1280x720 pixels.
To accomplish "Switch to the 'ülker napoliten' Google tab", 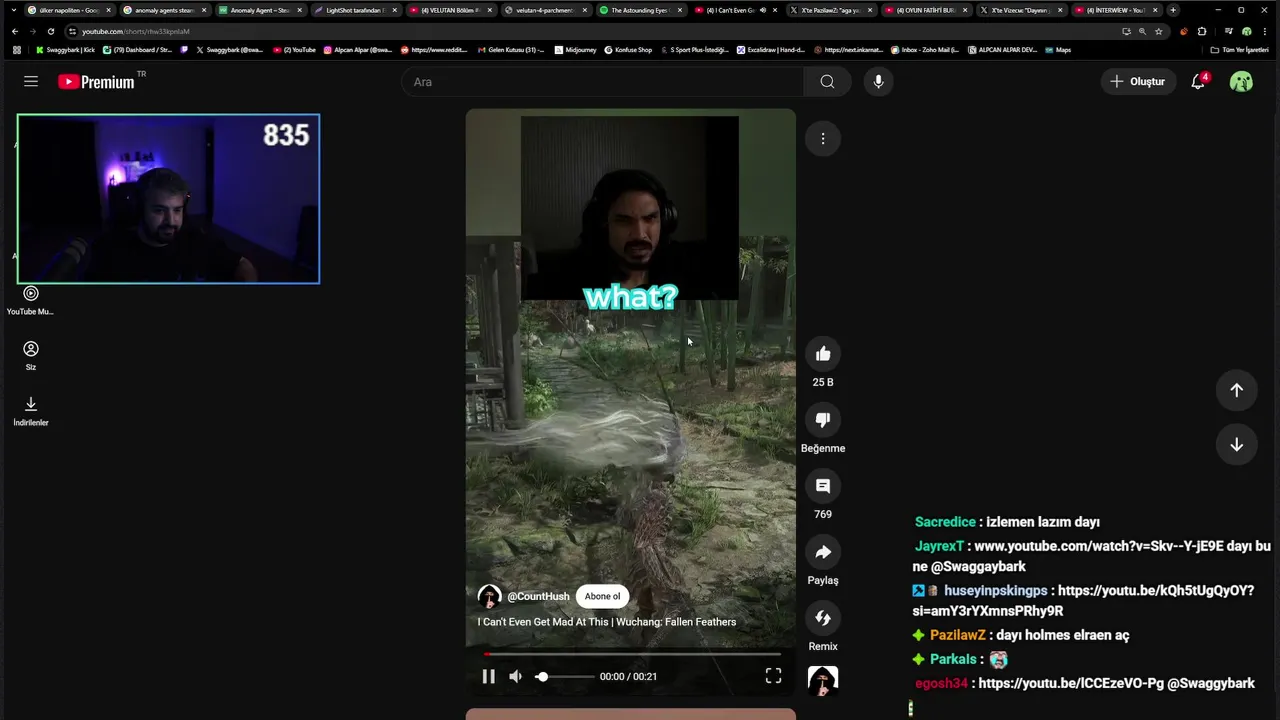I will [68, 10].
